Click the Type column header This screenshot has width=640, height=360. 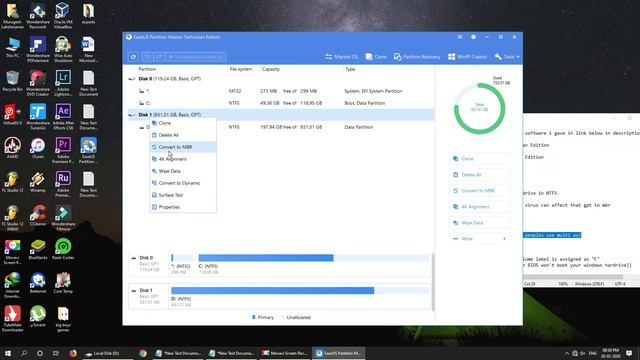click(350, 69)
